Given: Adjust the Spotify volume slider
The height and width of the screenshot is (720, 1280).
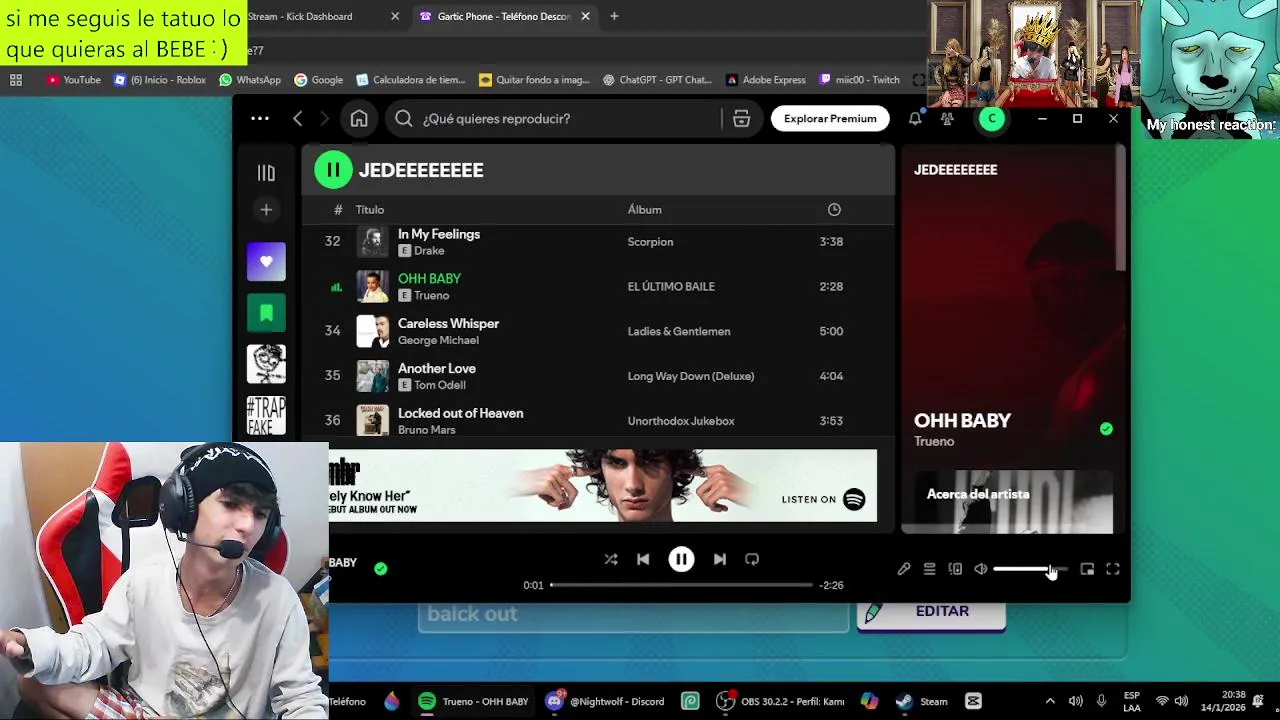Looking at the screenshot, I should click(x=1030, y=569).
